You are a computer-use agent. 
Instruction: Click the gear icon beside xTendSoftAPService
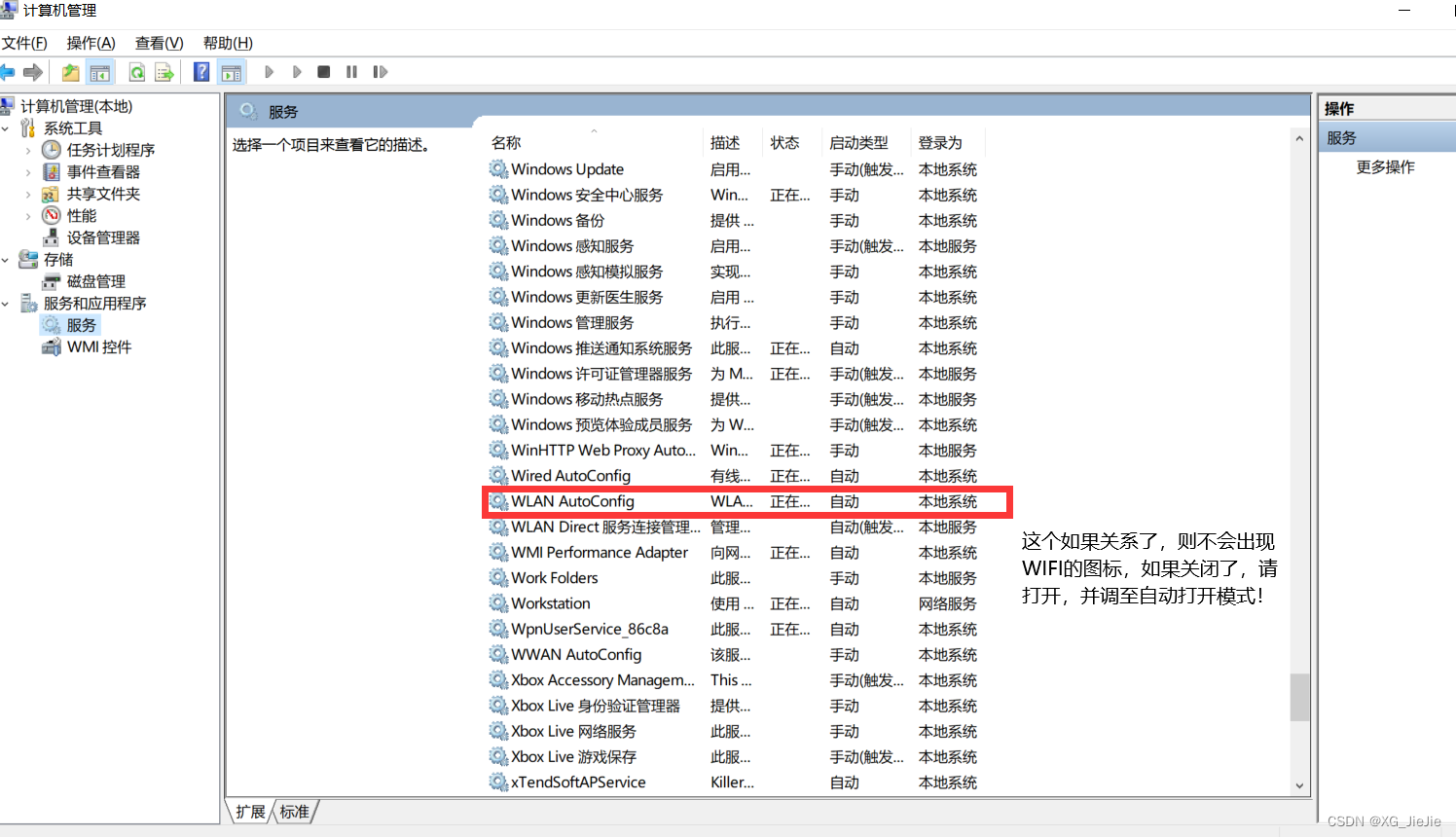click(x=498, y=782)
